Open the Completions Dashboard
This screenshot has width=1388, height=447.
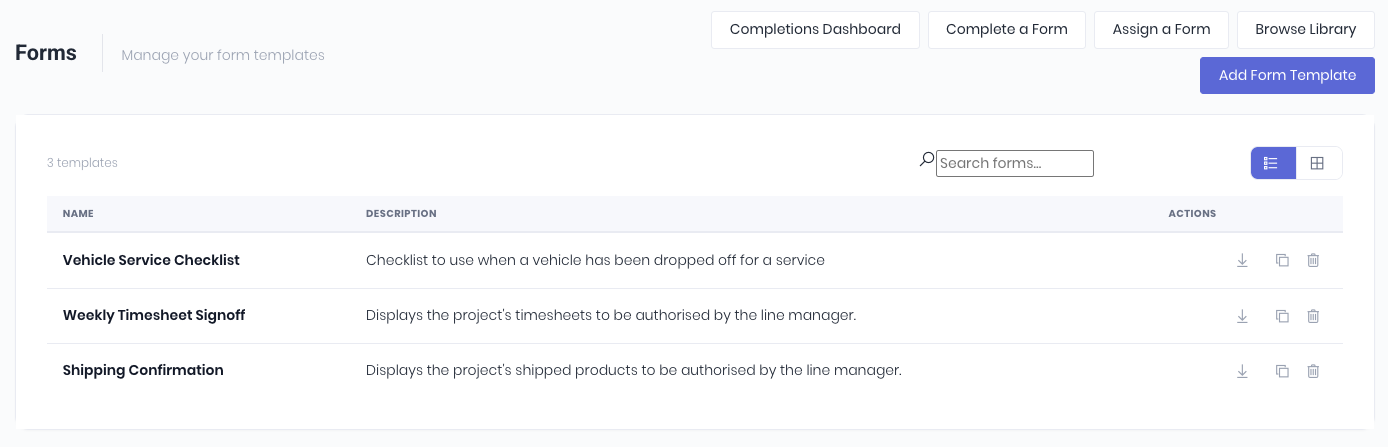pos(815,30)
